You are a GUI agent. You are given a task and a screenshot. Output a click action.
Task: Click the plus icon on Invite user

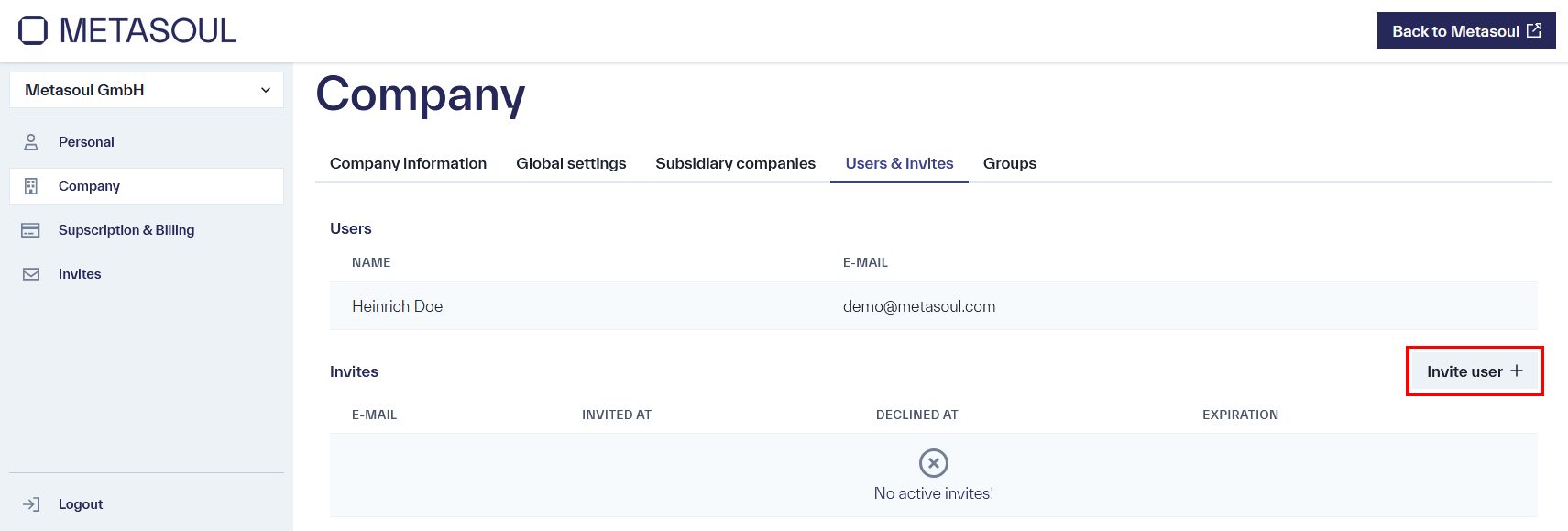pyautogui.click(x=1517, y=371)
